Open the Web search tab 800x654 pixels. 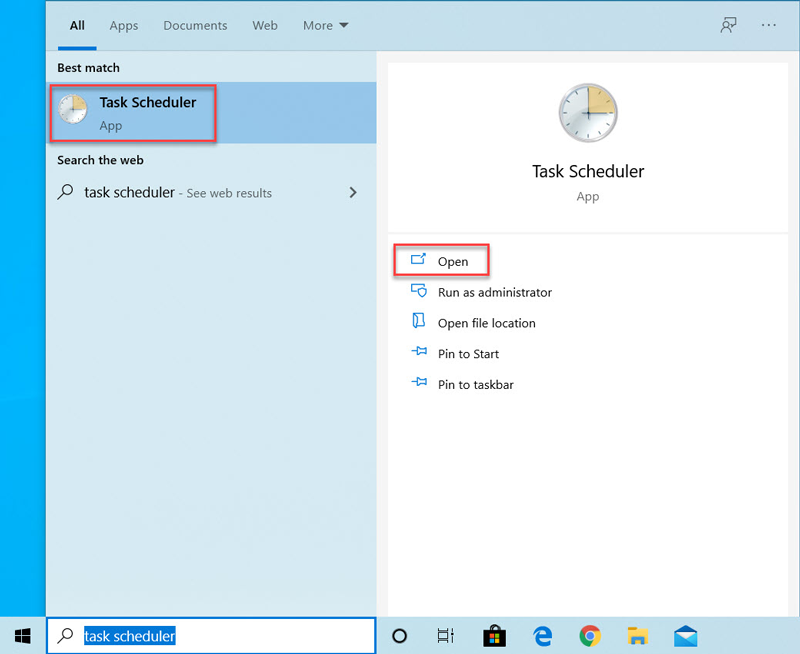265,26
